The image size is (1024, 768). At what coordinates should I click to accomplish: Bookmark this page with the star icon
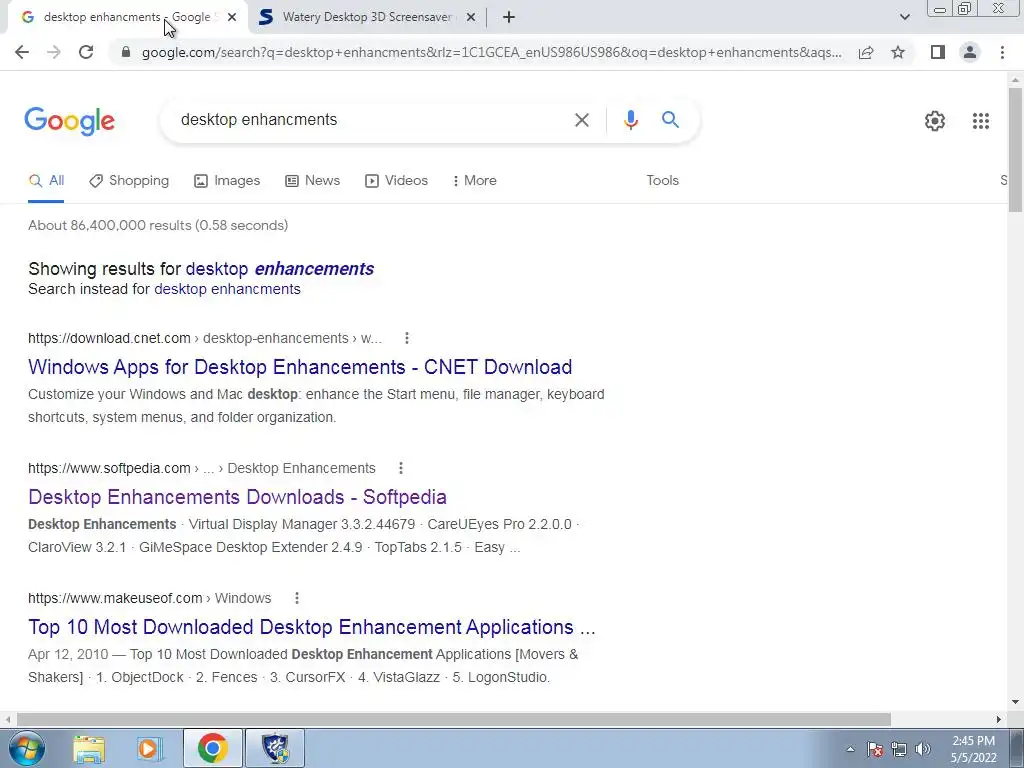pos(898,52)
